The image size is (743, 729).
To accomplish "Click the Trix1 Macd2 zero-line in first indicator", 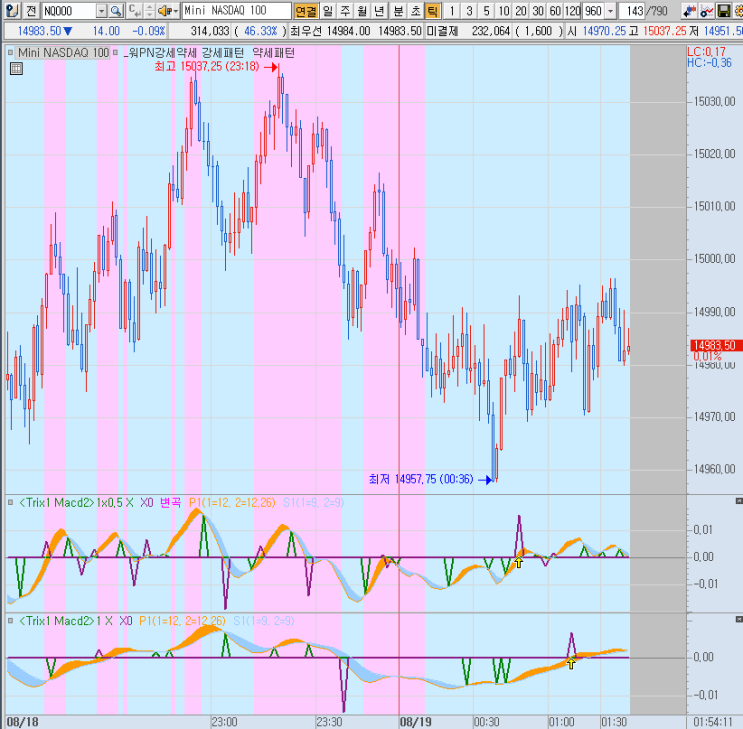I will click(x=300, y=557).
